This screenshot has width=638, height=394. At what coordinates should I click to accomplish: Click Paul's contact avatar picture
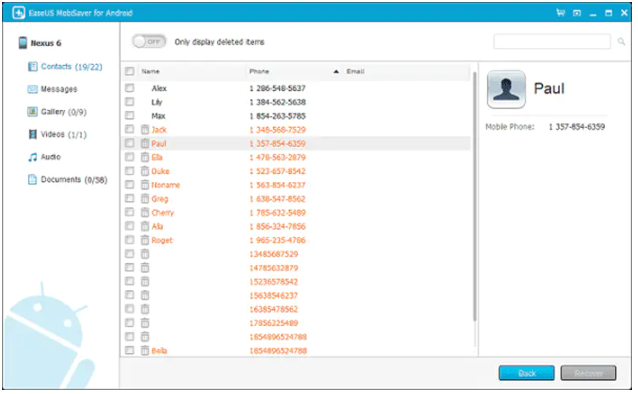[506, 89]
